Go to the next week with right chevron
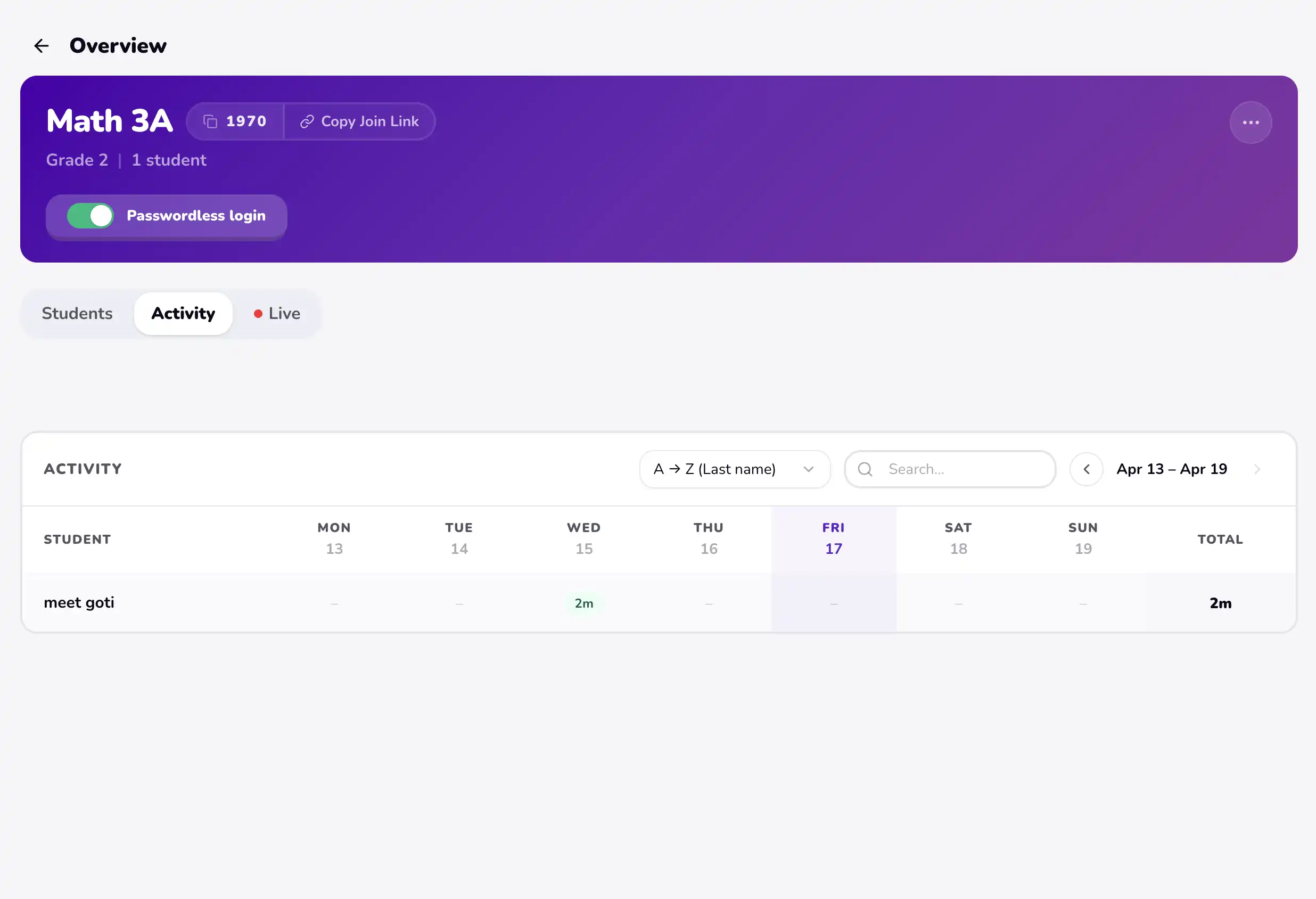Screen dimensions: 1316x899 1257,469
